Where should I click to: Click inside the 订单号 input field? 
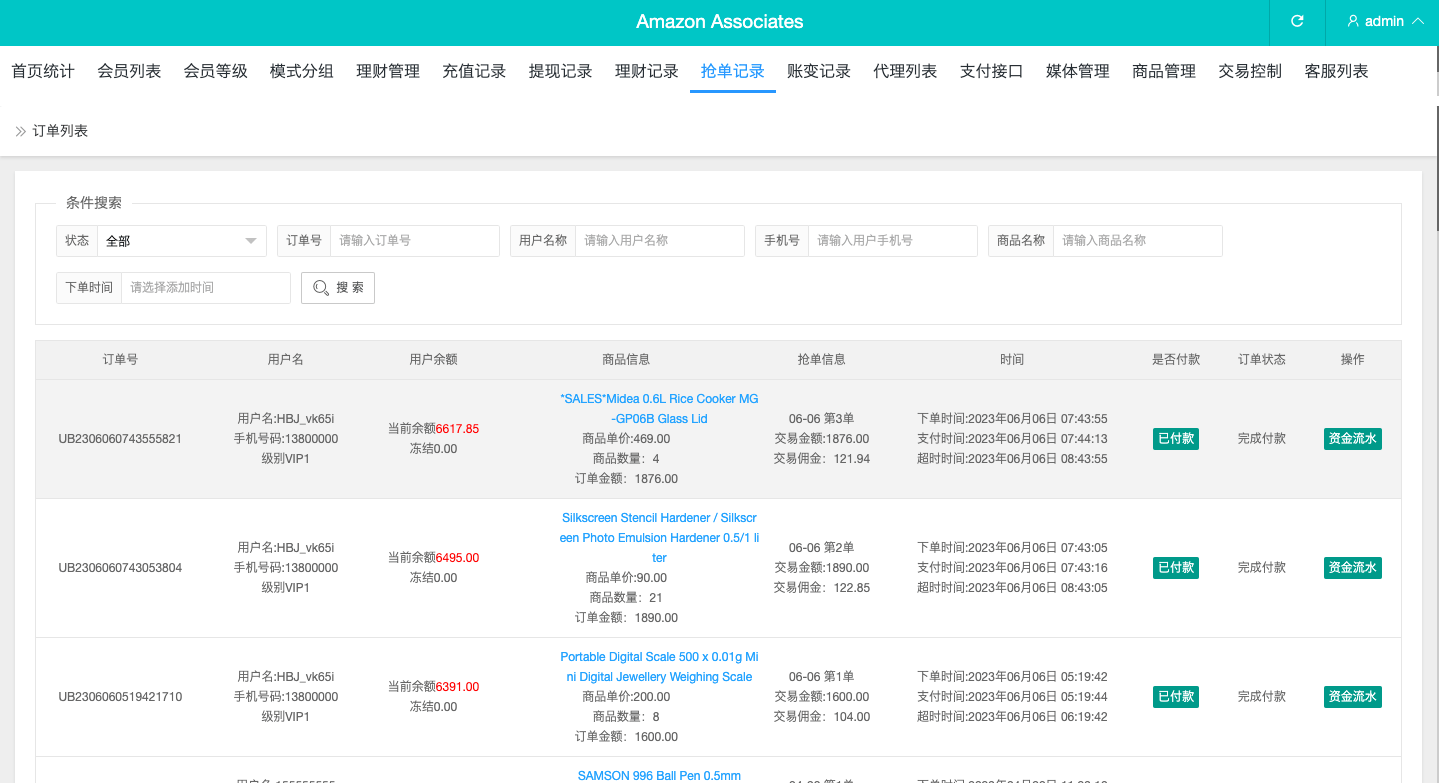coord(414,240)
